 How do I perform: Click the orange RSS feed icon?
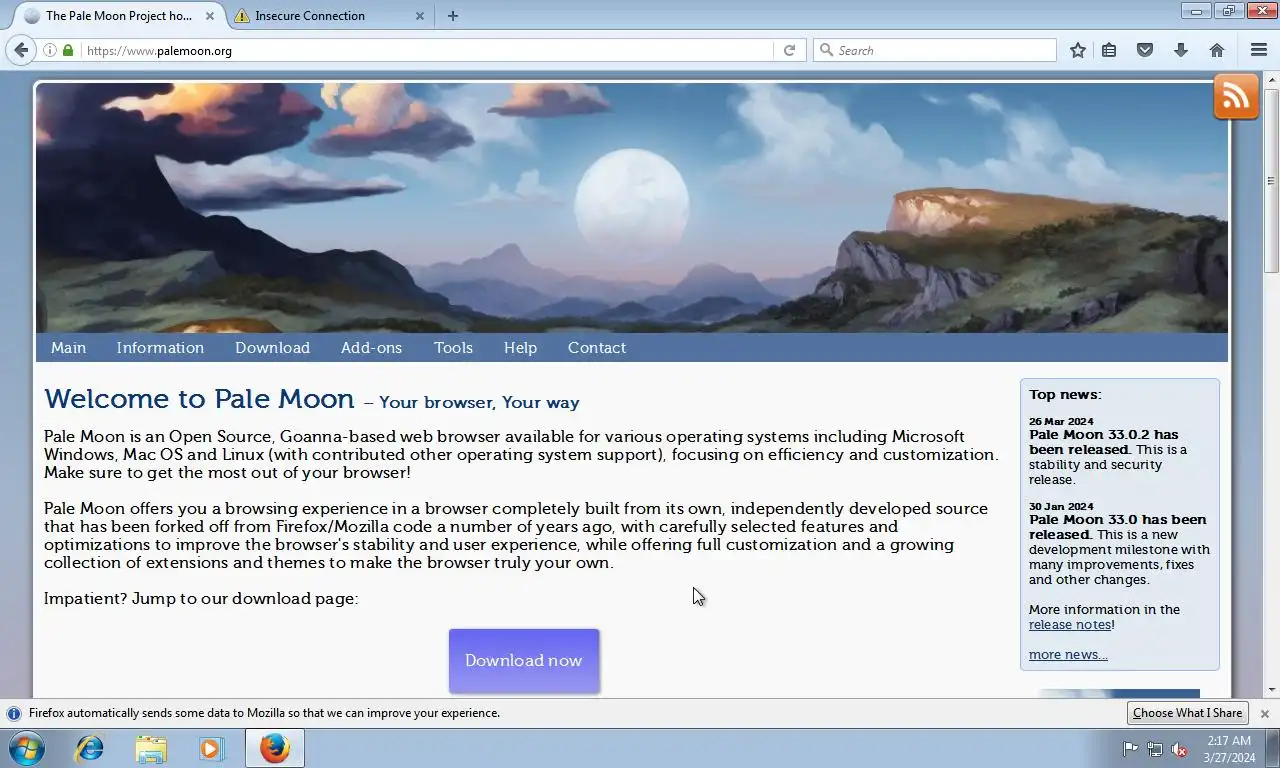pyautogui.click(x=1236, y=96)
